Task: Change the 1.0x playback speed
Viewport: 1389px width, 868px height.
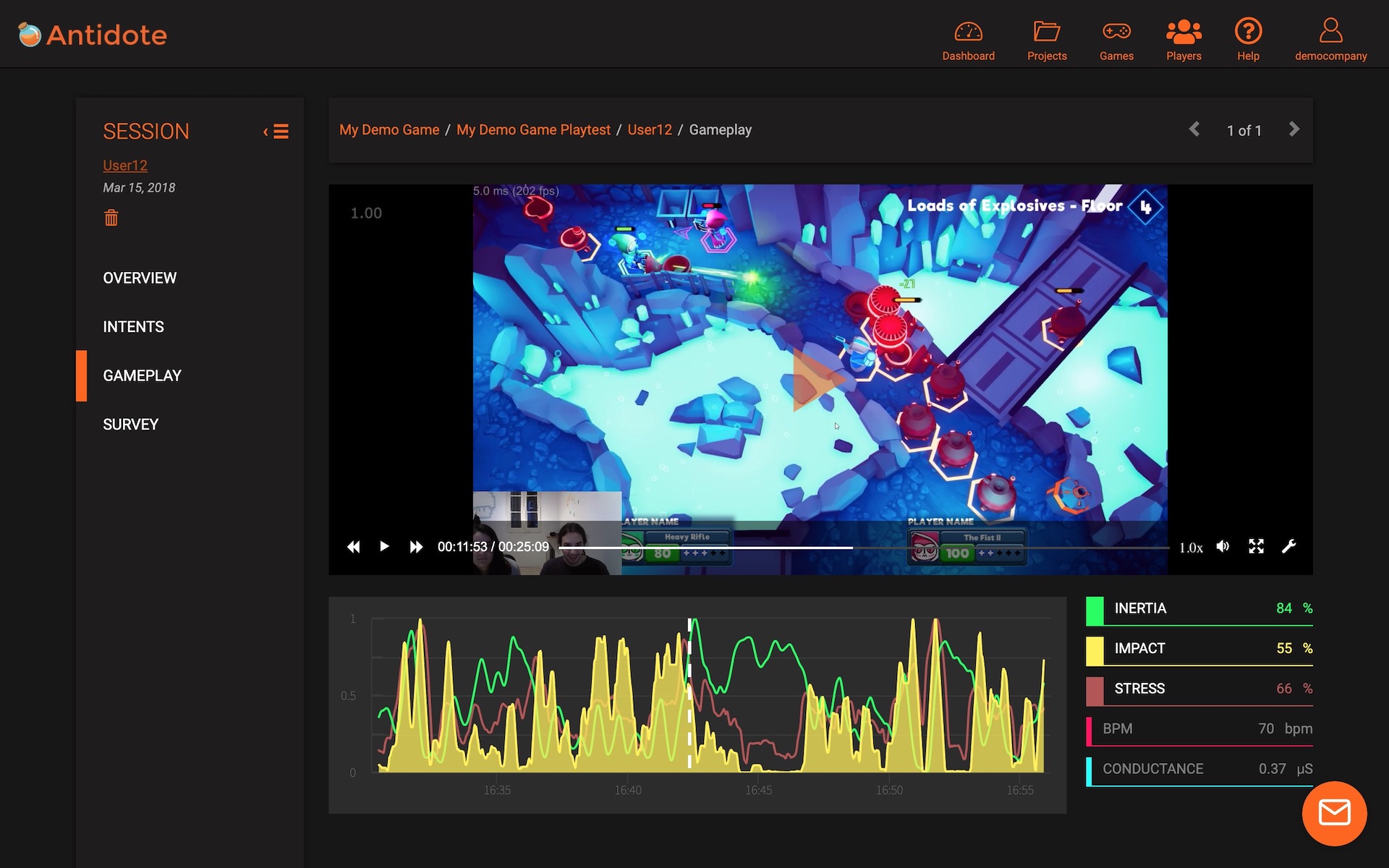Action: click(1191, 548)
